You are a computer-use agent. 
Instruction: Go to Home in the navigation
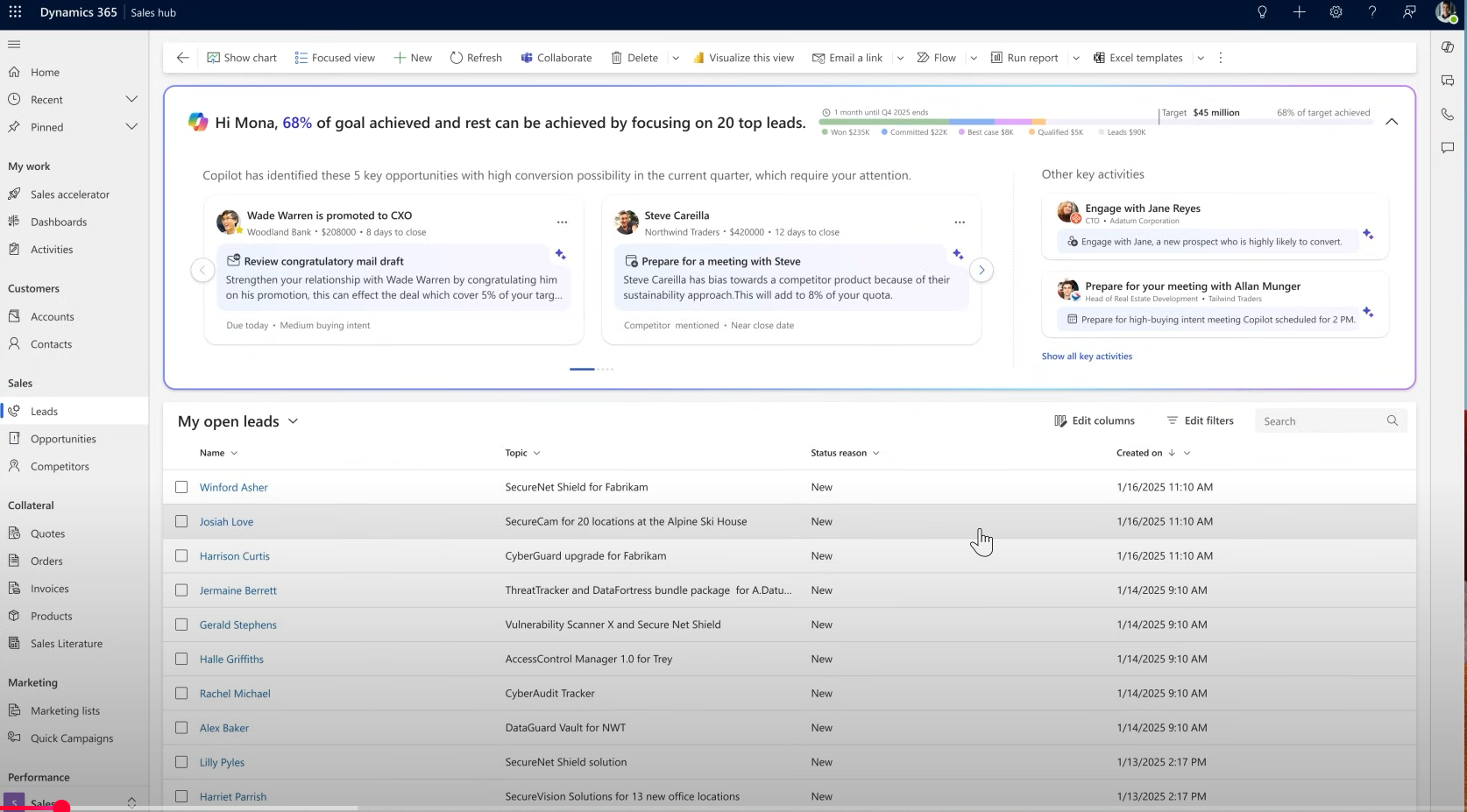pos(45,72)
